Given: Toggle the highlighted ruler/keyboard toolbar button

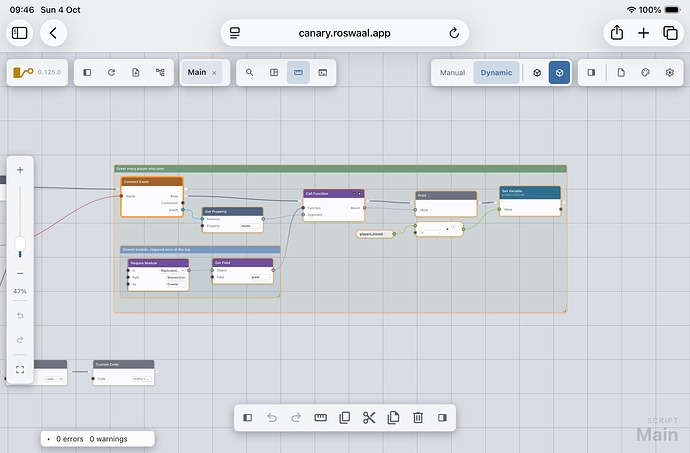Looking at the screenshot, I should point(298,72).
